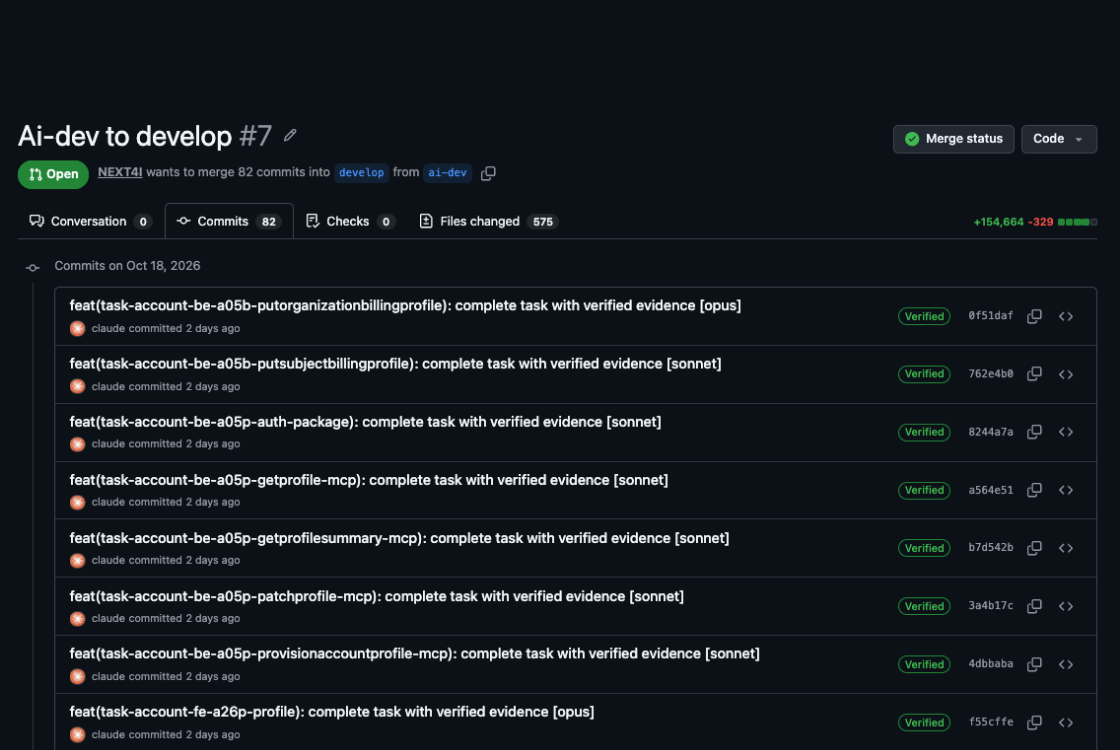Image resolution: width=1120 pixels, height=750 pixels.
Task: Open the a26p-profile commit title
Action: tap(331, 711)
